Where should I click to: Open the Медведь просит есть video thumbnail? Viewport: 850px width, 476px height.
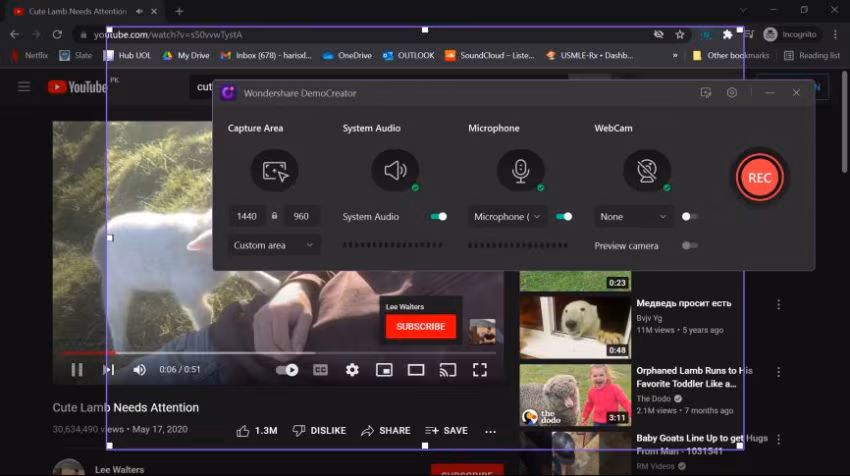tap(575, 327)
